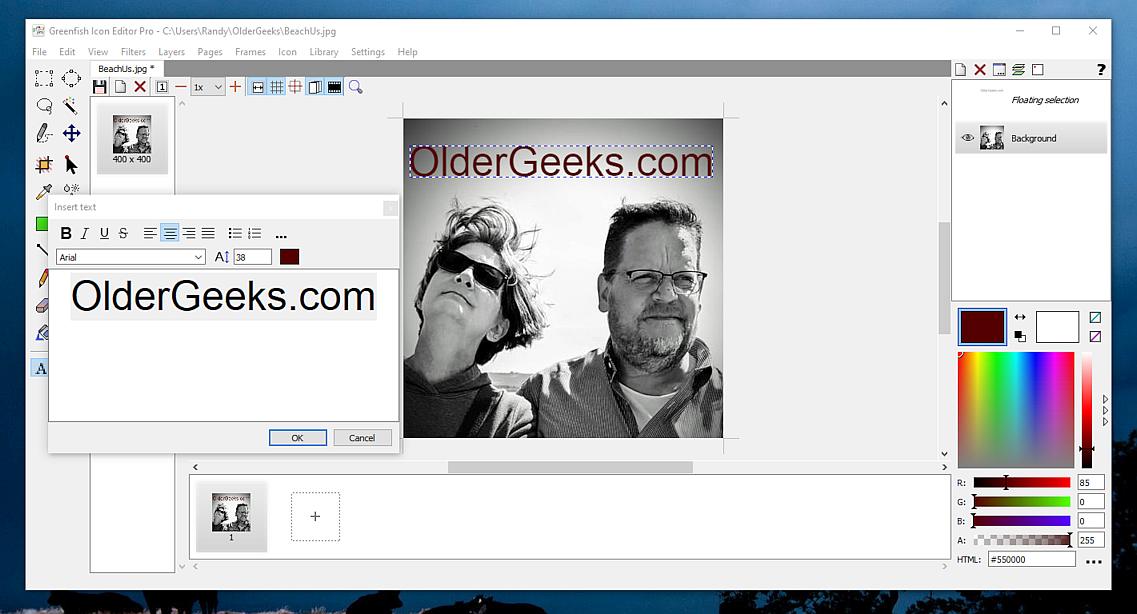Screen dimensions: 1137x614
Task: Delete page with red X in toolbar
Action: click(x=141, y=87)
